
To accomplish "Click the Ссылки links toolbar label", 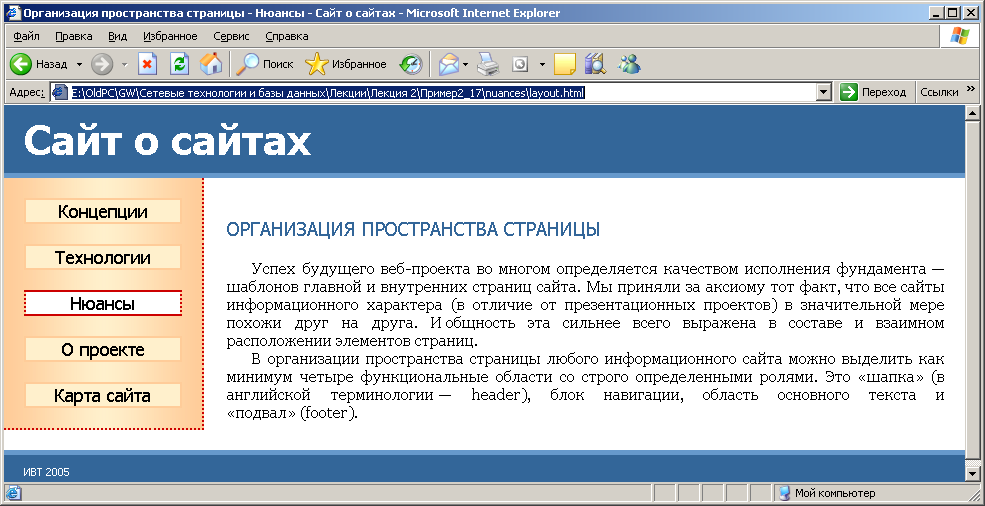I will point(939,92).
